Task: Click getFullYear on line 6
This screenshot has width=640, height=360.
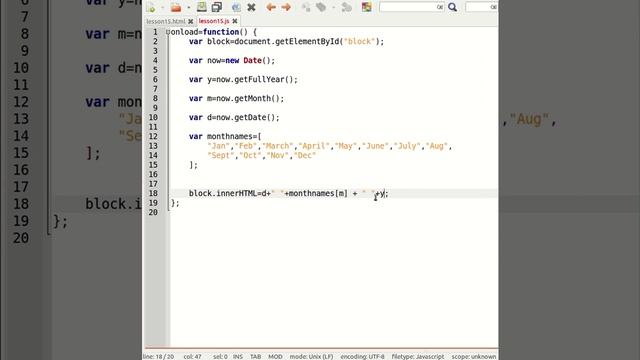Action: (261, 79)
